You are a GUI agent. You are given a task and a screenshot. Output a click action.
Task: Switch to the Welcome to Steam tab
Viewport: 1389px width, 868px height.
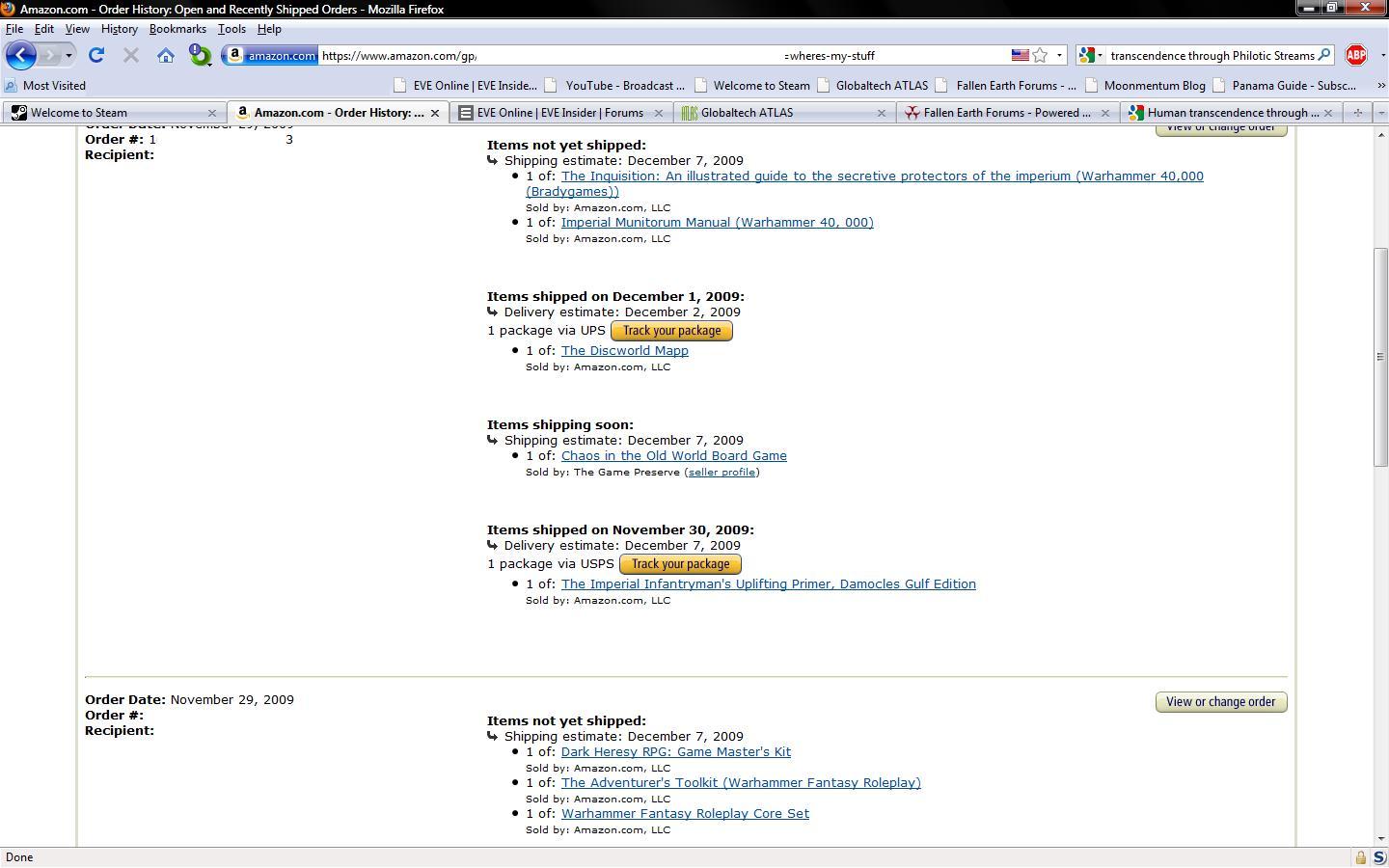tap(115, 113)
